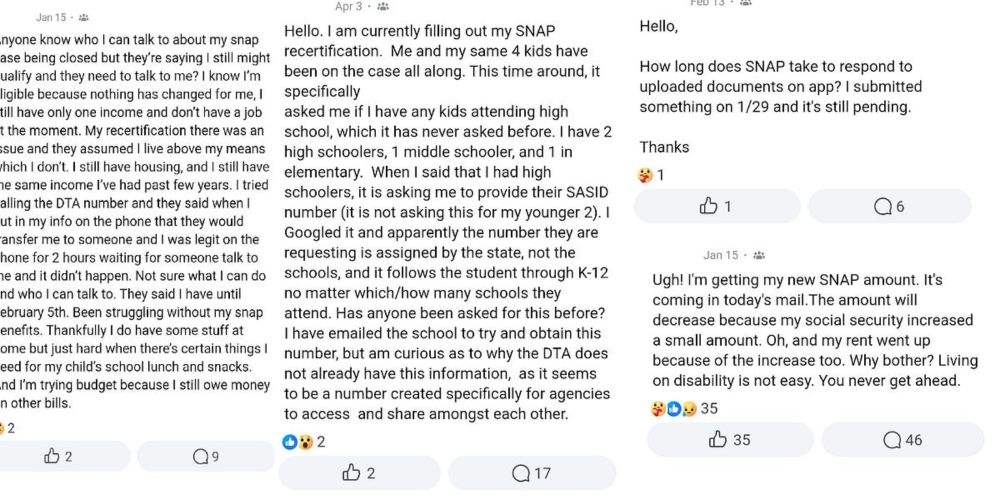Open the Apr 3 post timestamp link
Image resolution: width=1000 pixels, height=500 pixels.
(x=348, y=7)
